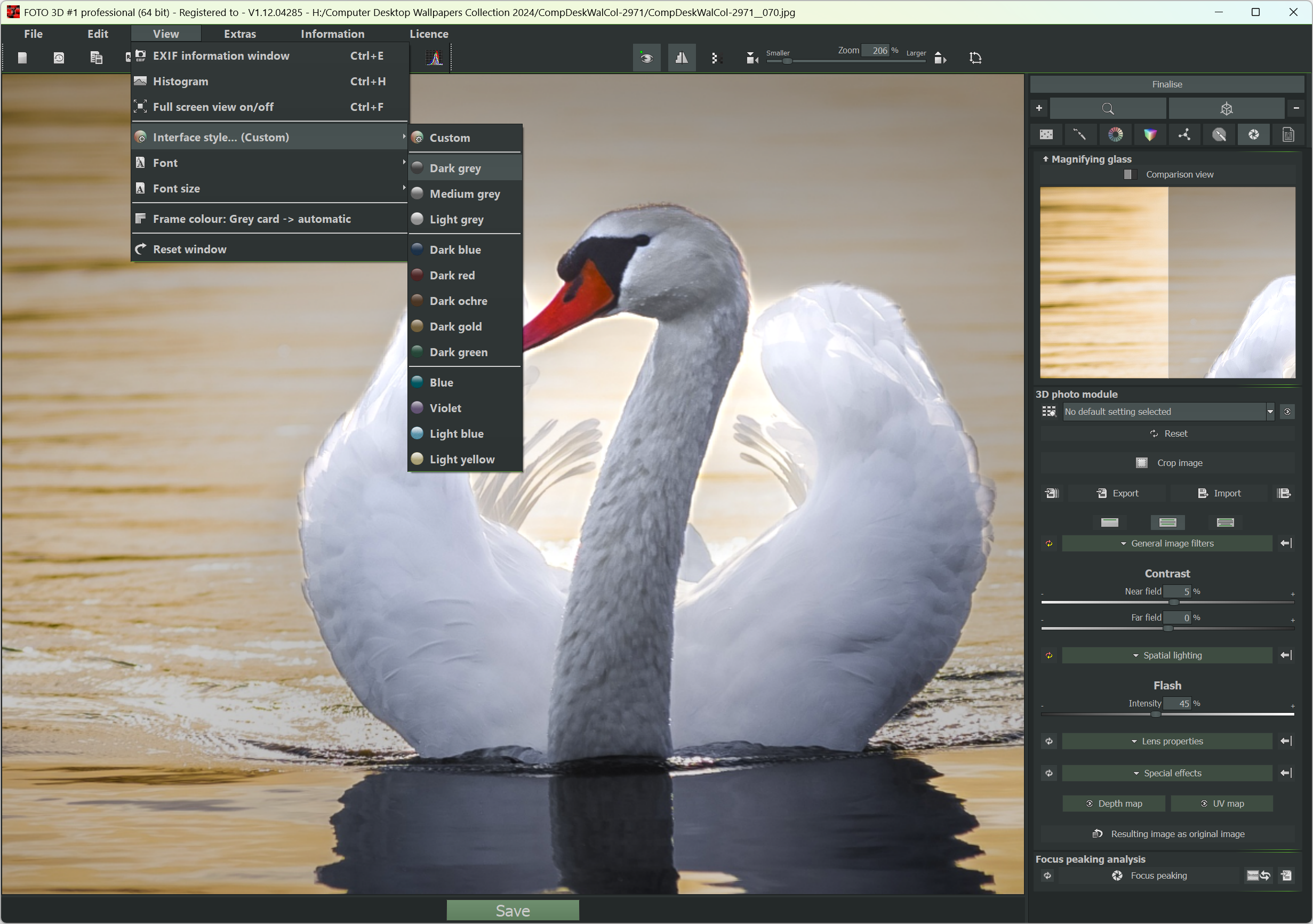Click the 3D wireframe cube icon

[x=1226, y=108]
